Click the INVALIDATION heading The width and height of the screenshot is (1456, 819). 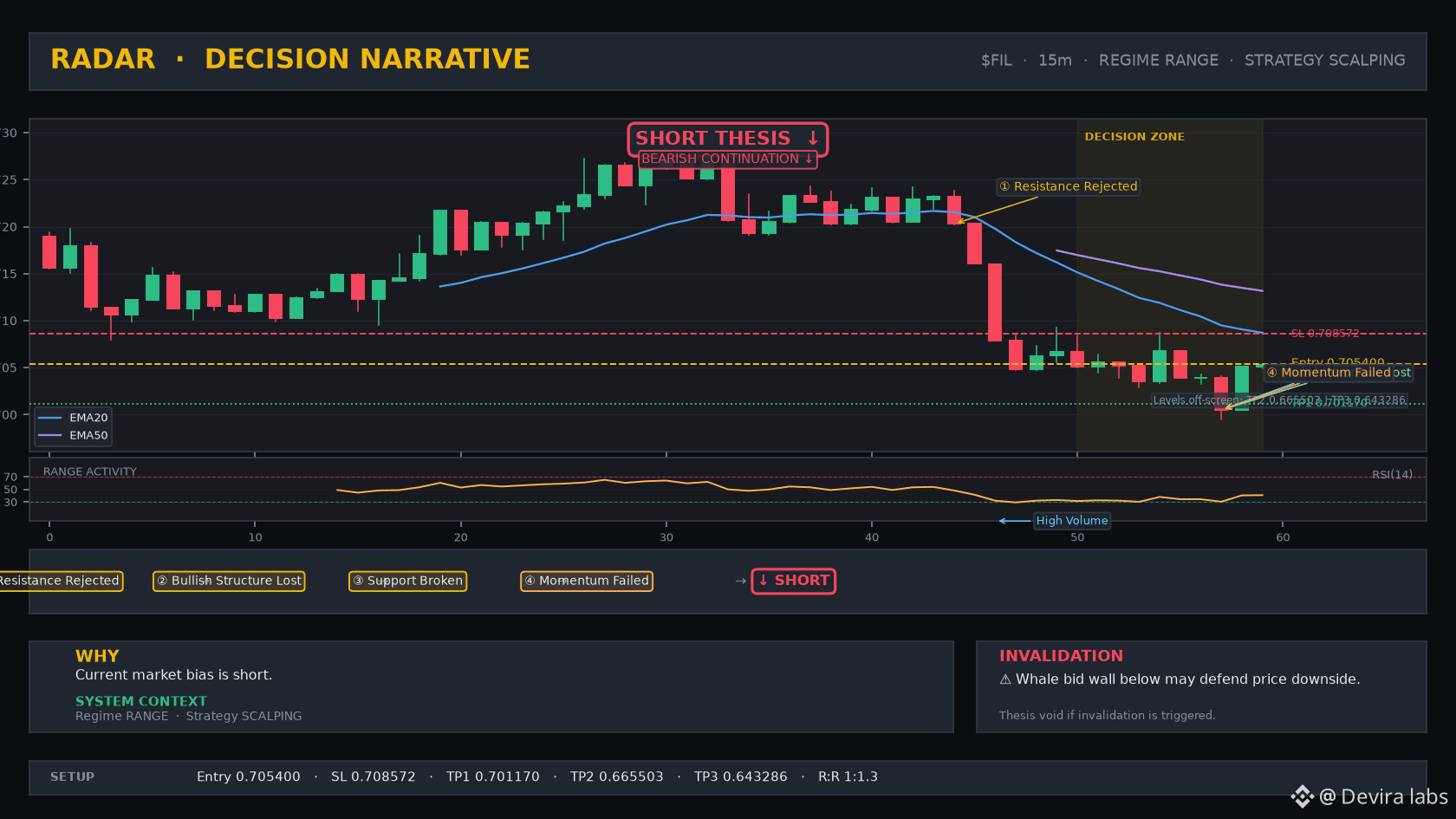coord(1061,656)
